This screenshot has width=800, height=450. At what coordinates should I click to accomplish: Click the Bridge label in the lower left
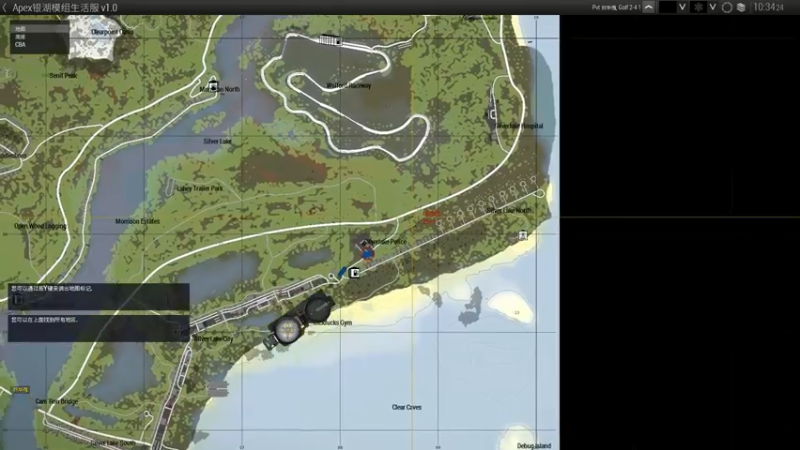point(57,402)
